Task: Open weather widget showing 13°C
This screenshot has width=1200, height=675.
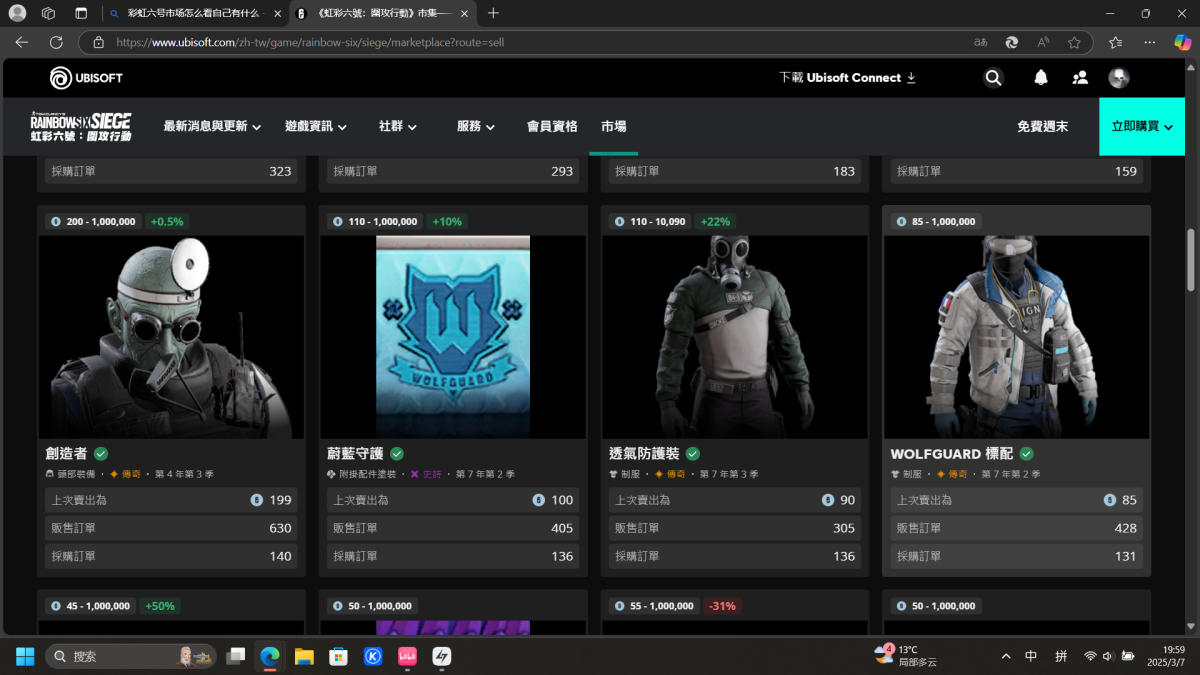Action: coord(905,656)
